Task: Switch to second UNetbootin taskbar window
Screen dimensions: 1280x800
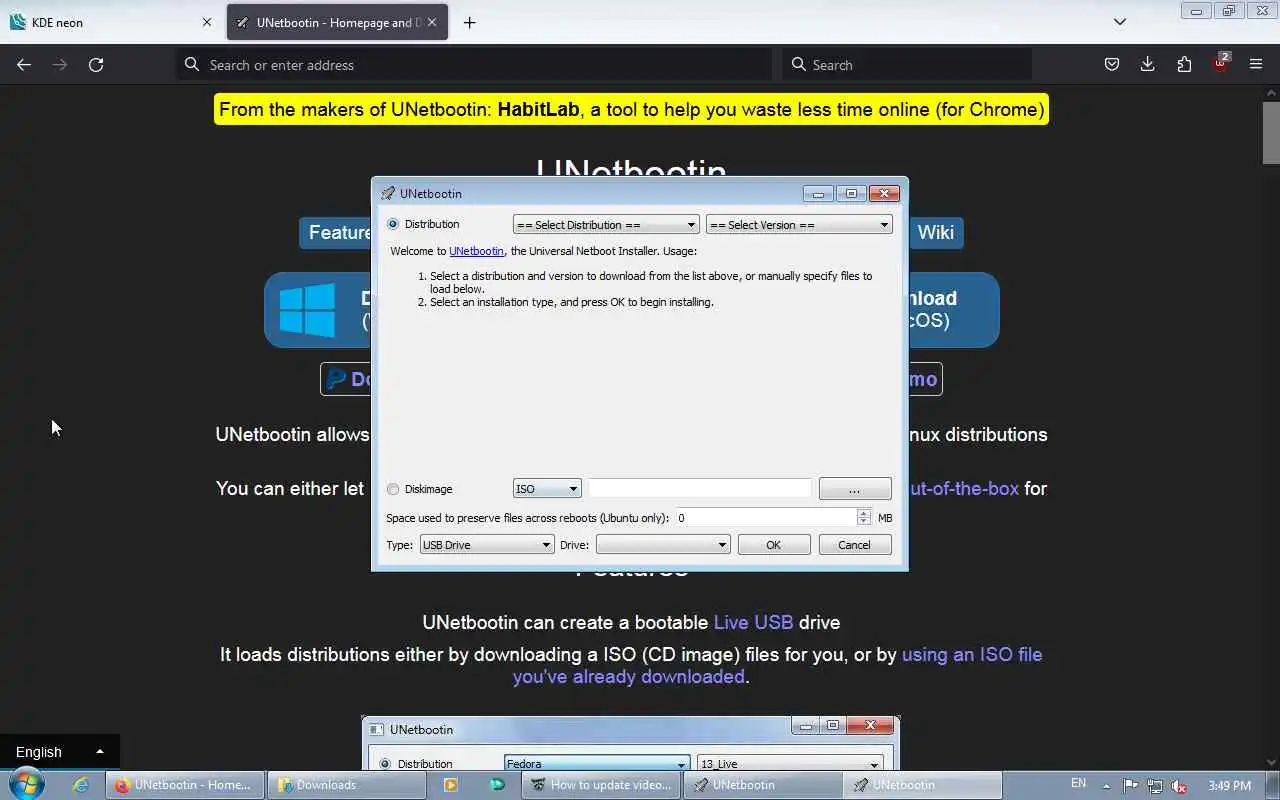Action: [x=923, y=785]
